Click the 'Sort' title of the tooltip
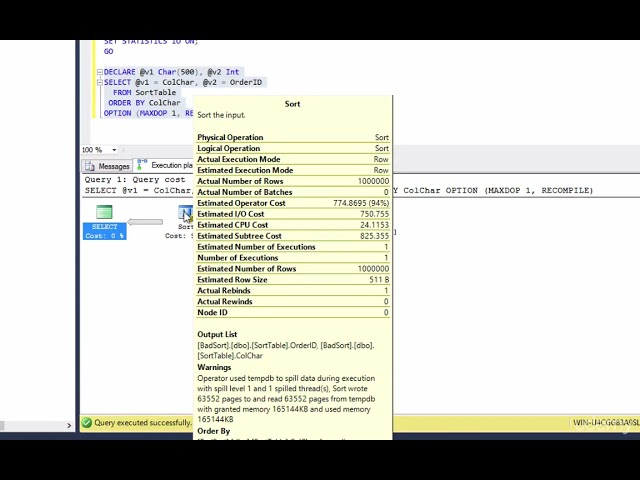 (292, 104)
